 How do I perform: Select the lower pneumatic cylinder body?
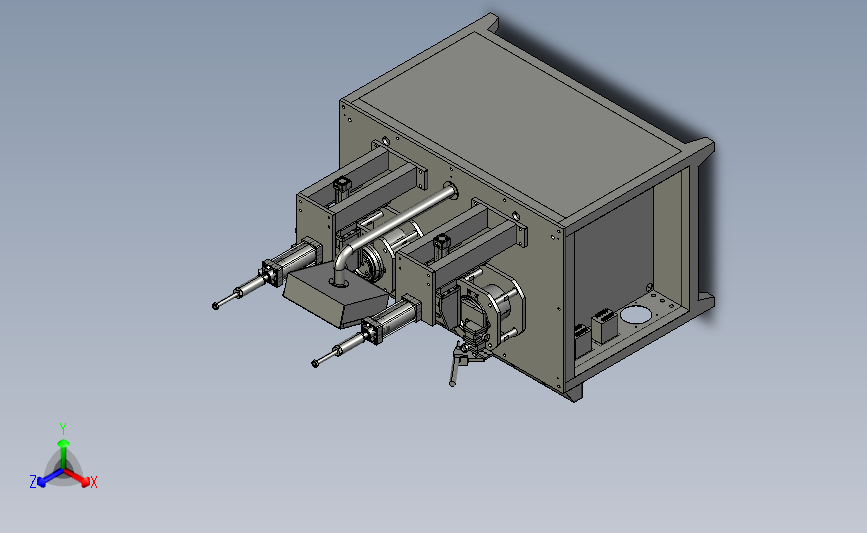point(391,322)
